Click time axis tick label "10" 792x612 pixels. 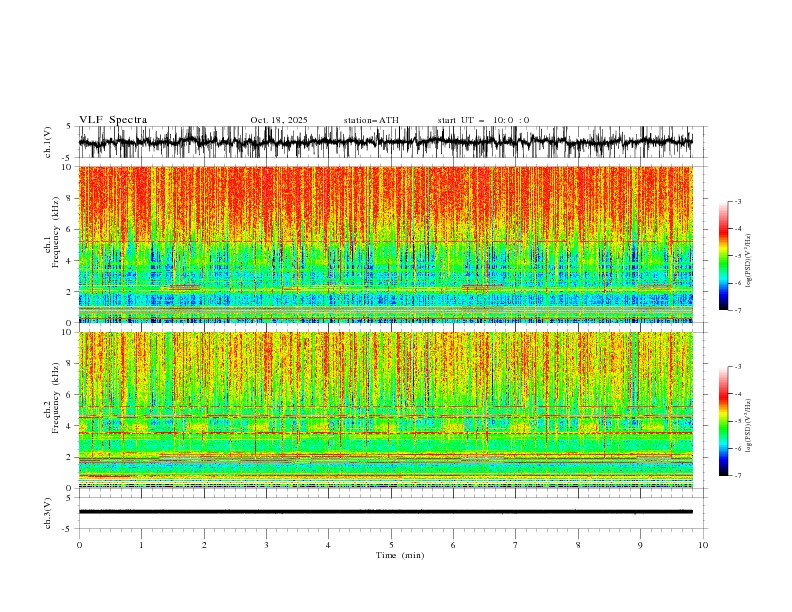pos(703,545)
